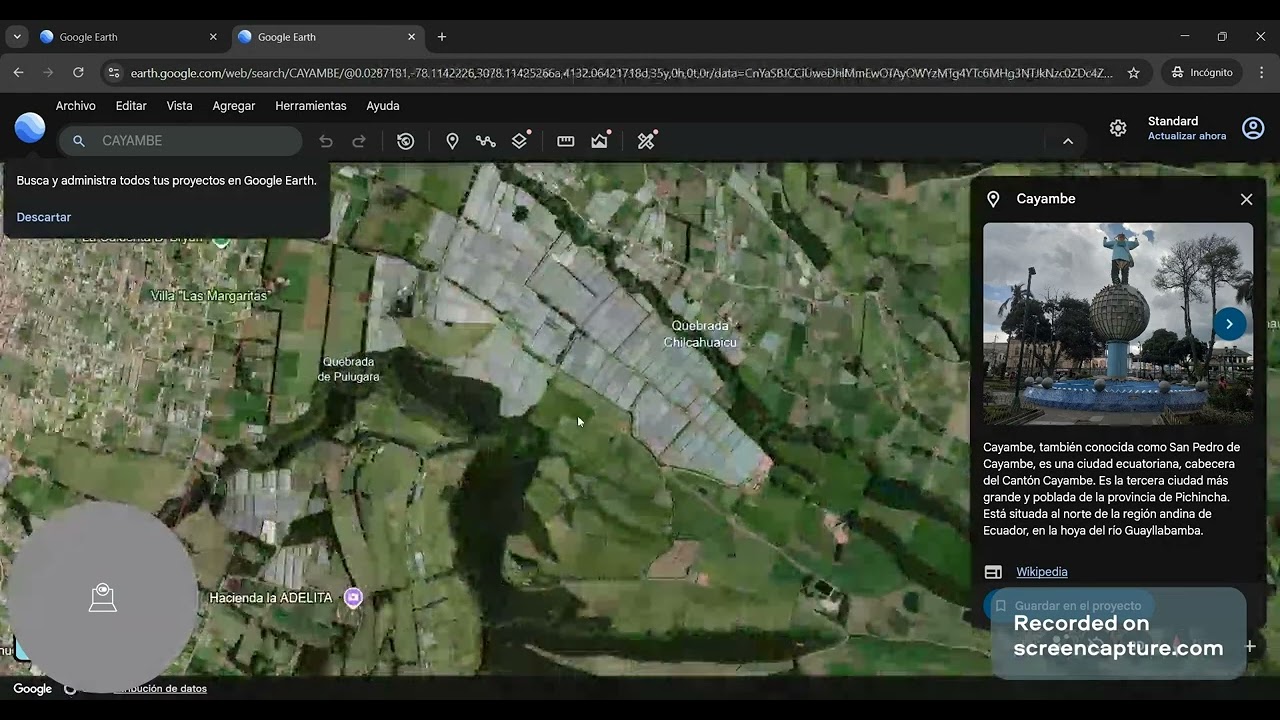Select the measure ruler tool
Image resolution: width=1280 pixels, height=720 pixels.
566,141
